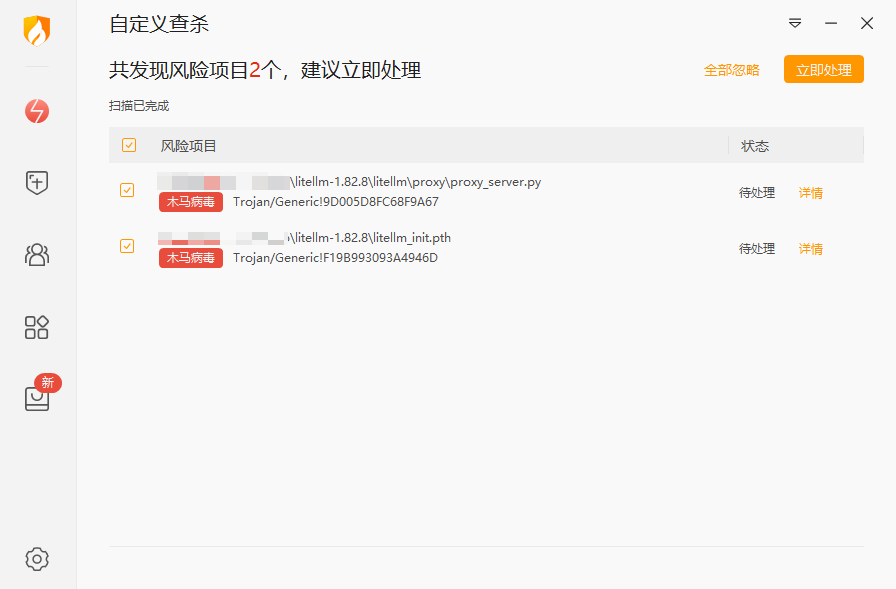
Task: Click the 立即处理 button
Action: (823, 70)
